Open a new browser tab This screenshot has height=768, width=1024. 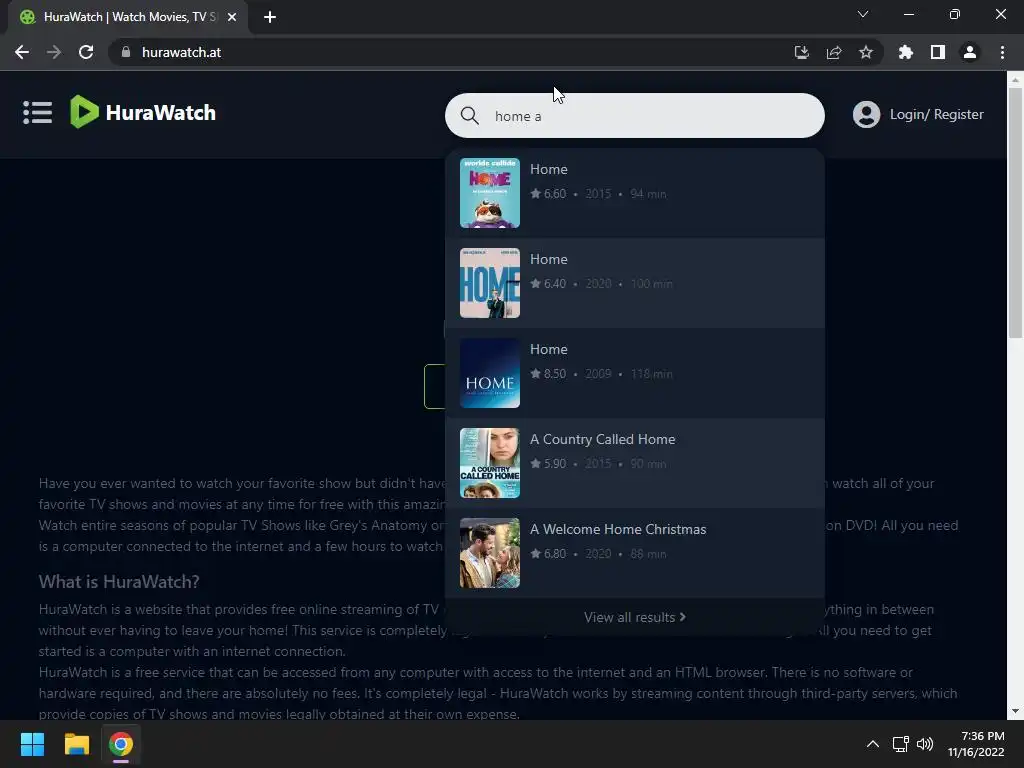point(270,17)
